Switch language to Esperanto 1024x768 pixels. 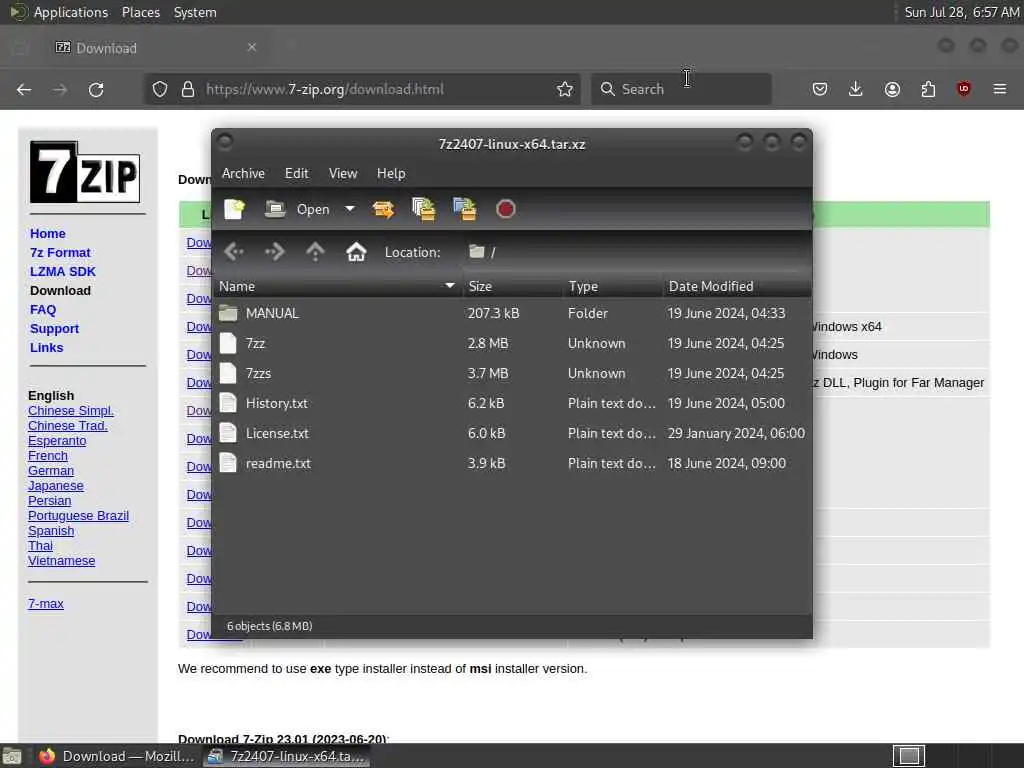click(57, 440)
